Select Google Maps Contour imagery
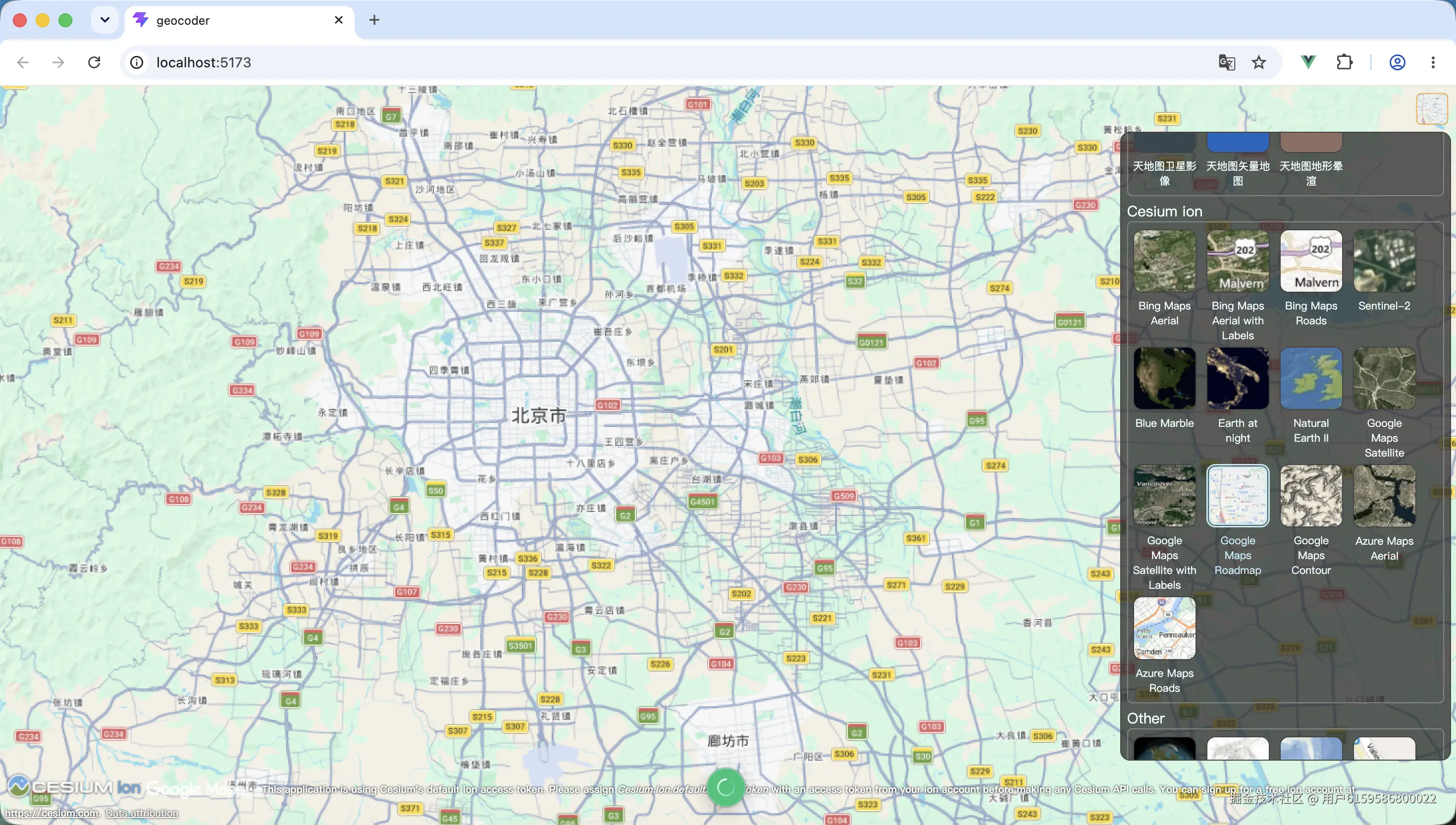Image resolution: width=1456 pixels, height=825 pixels. tap(1311, 521)
